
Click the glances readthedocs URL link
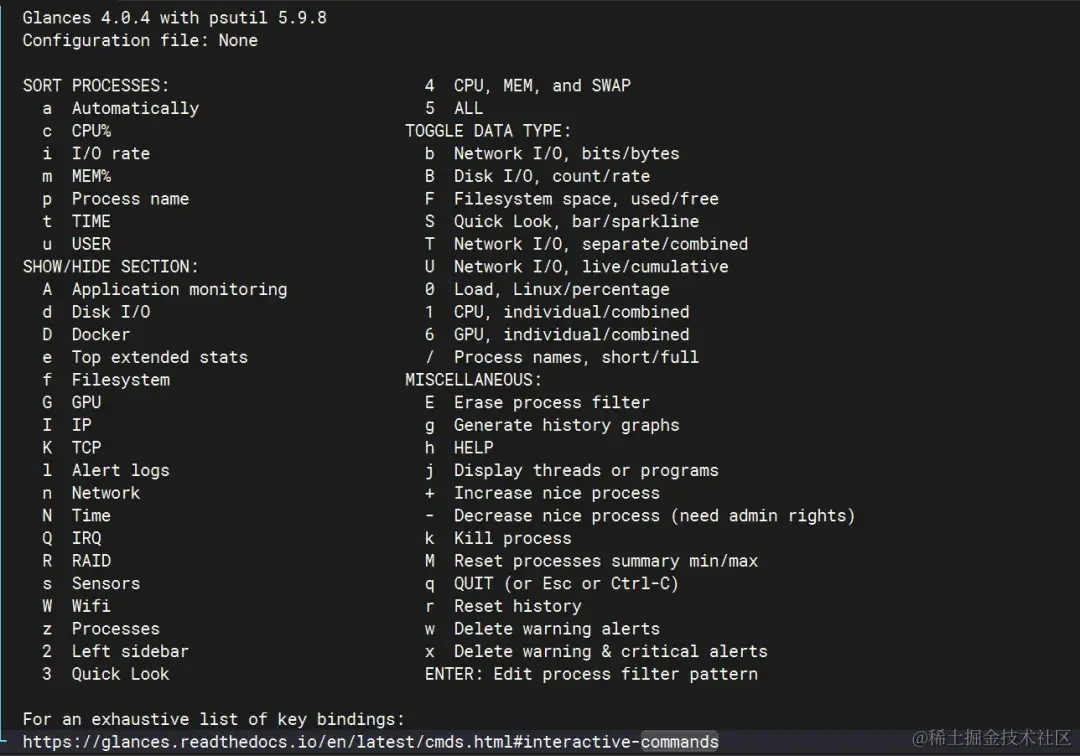tap(371, 742)
